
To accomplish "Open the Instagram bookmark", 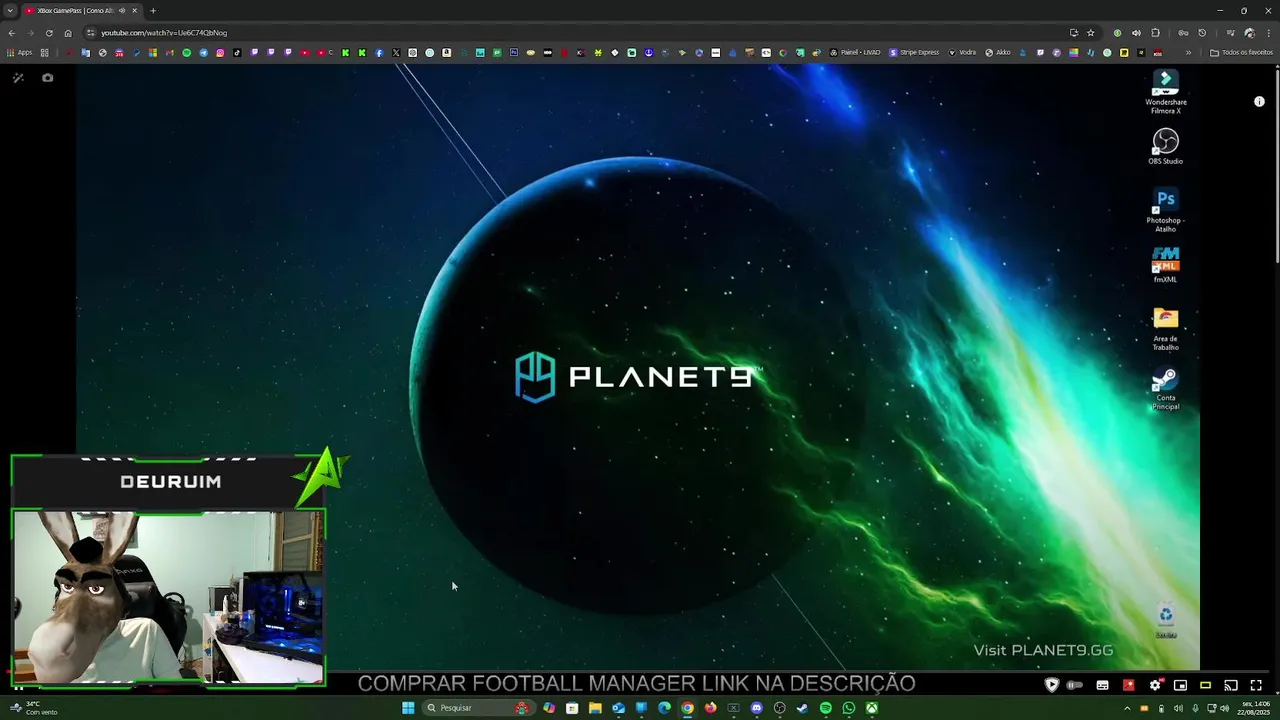I will [x=220, y=52].
